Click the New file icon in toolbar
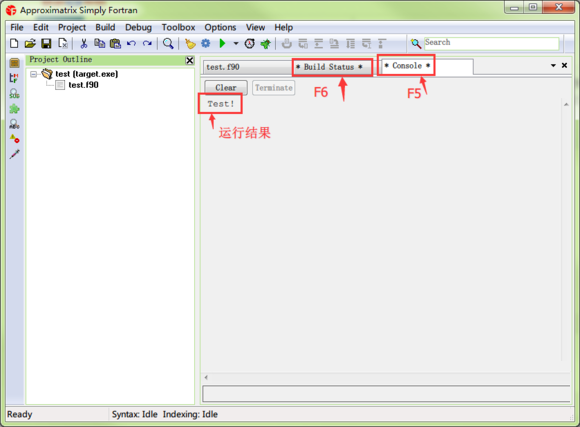 click(14, 44)
